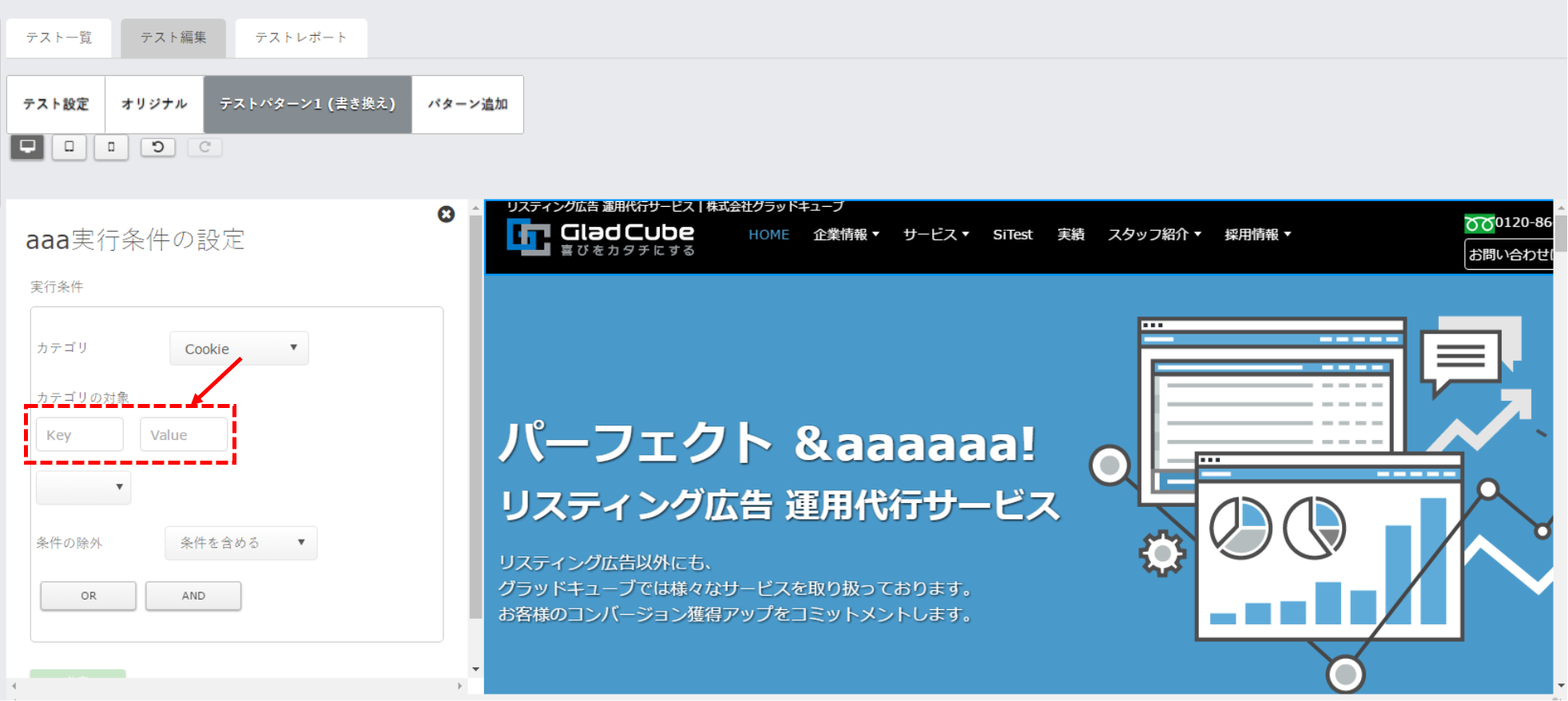Click the 条件の除外 label
Screen dimensions: 1568x701
69,543
